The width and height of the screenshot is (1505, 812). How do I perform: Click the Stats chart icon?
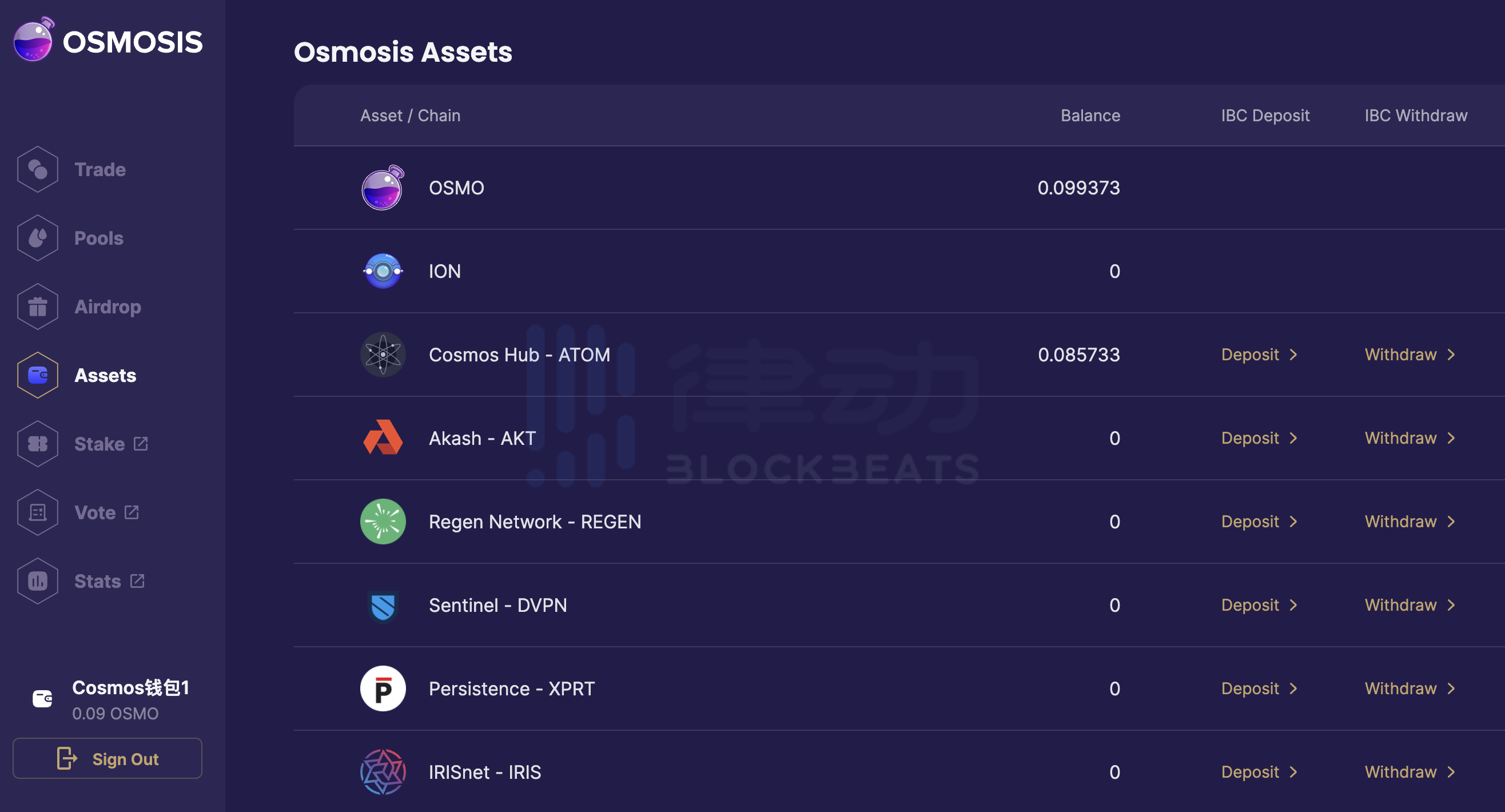coord(38,581)
